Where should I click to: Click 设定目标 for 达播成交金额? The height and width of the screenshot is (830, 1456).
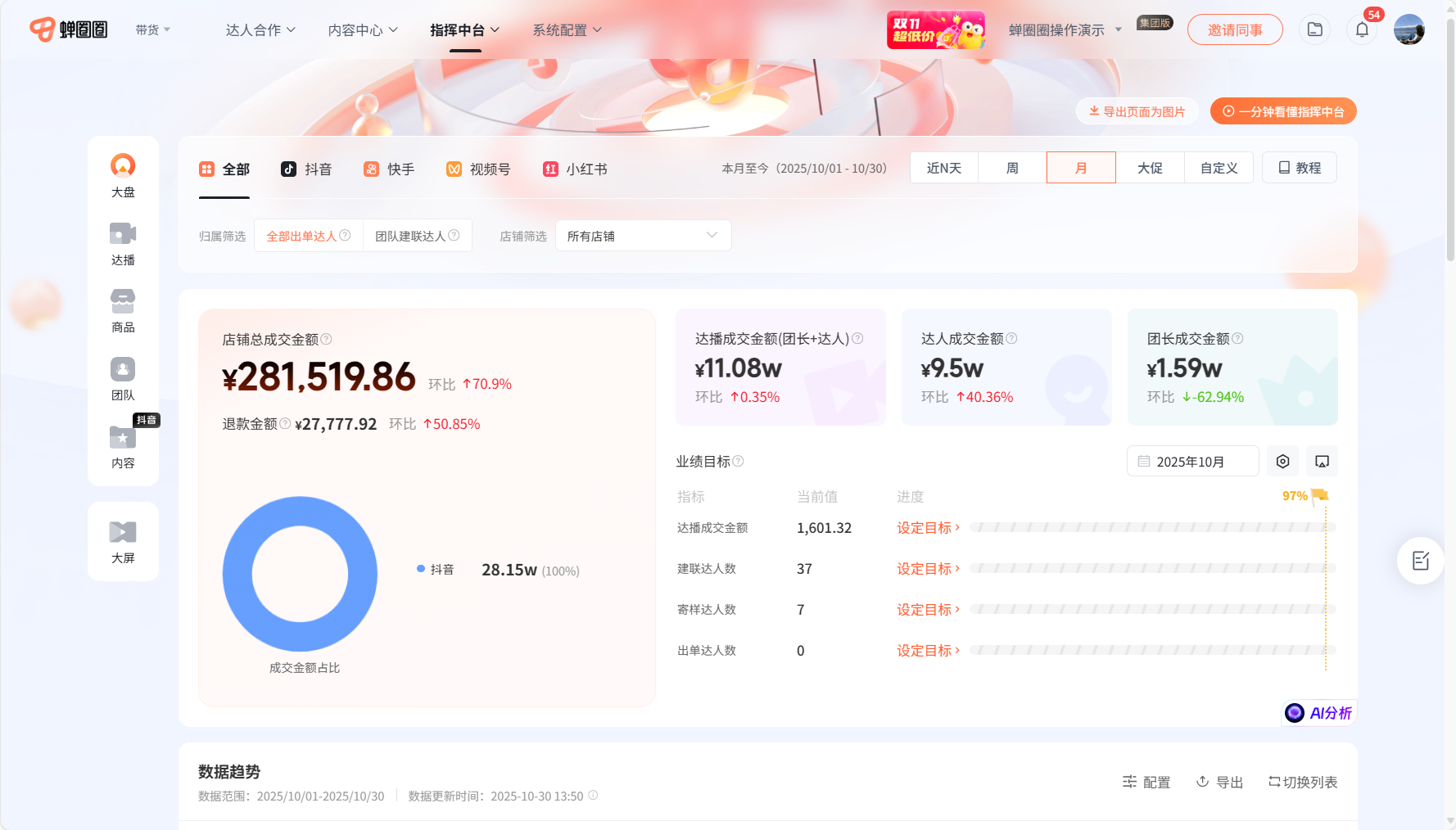(928, 528)
